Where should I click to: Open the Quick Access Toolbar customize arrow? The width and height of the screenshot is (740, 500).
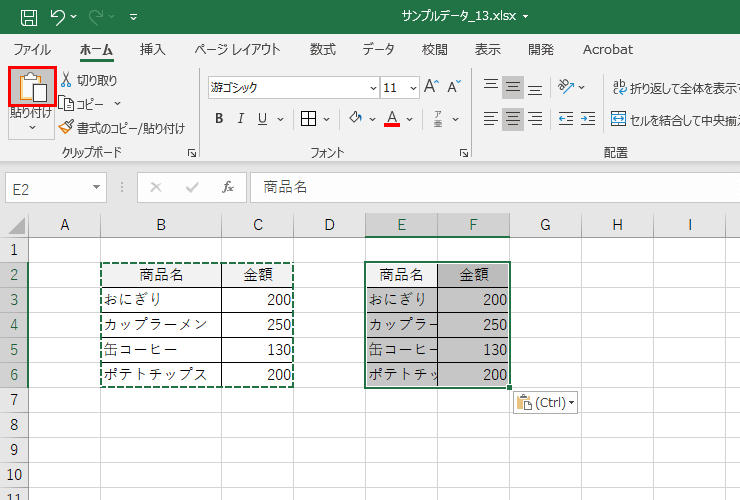click(134, 17)
